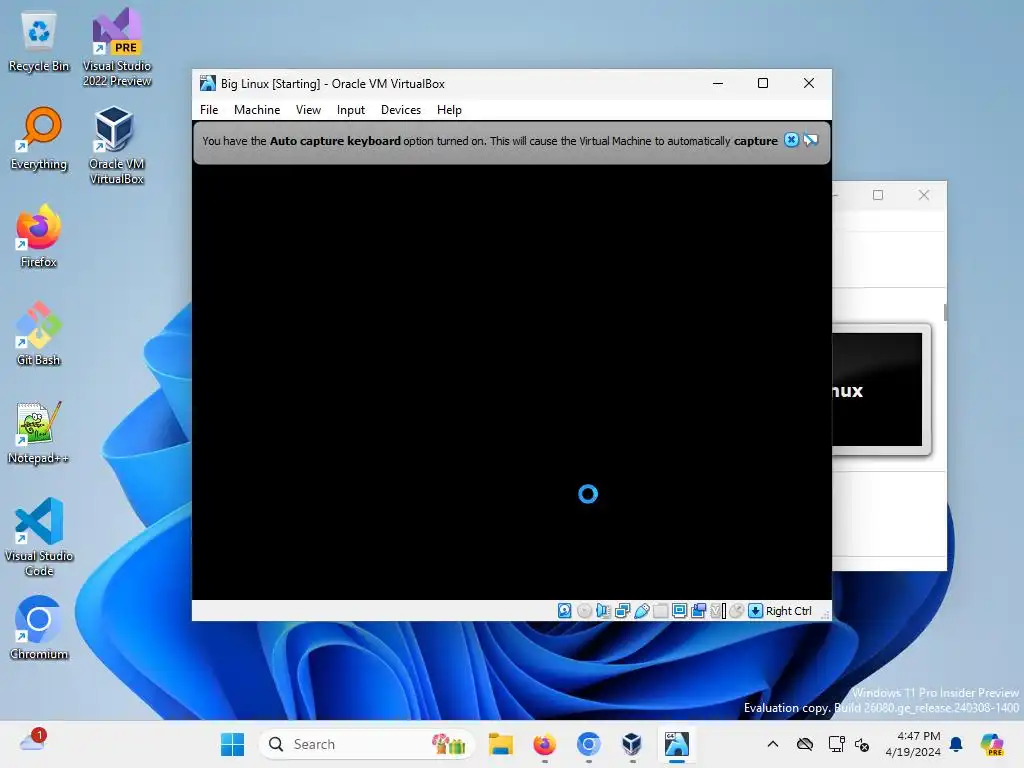Maximize the background VirtualBox Manager window
1024x768 pixels.
[878, 195]
